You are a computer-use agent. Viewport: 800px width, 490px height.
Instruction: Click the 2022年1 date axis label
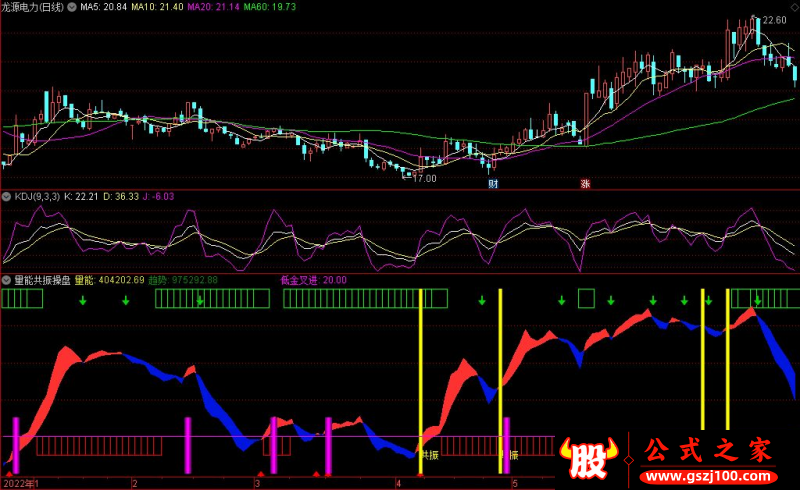pos(21,483)
